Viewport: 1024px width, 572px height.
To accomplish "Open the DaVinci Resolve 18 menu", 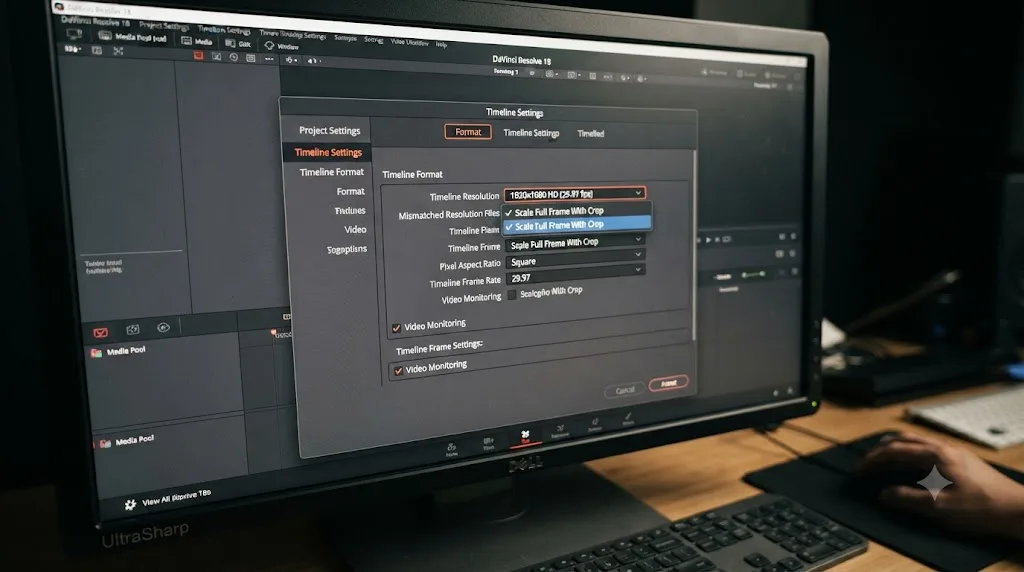I will pos(96,20).
